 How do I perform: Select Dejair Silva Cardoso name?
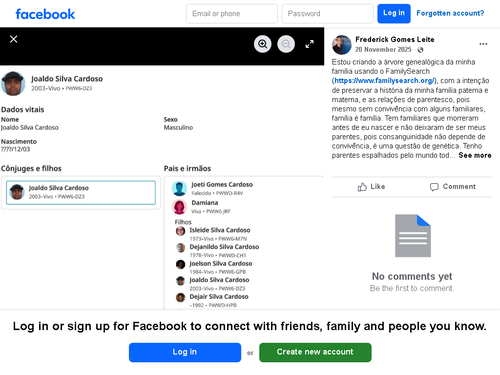tap(219, 296)
